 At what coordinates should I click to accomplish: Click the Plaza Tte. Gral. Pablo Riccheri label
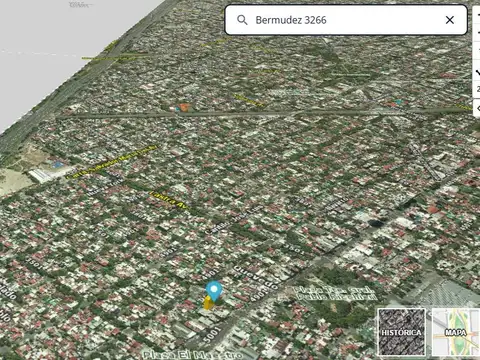(335, 294)
